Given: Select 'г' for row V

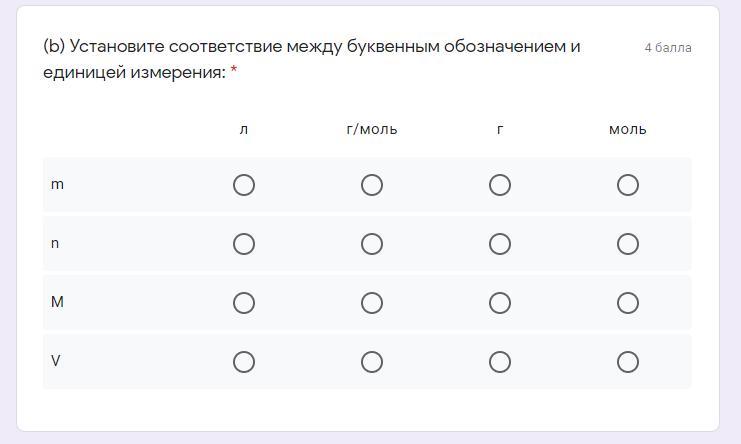Looking at the screenshot, I should [x=500, y=362].
